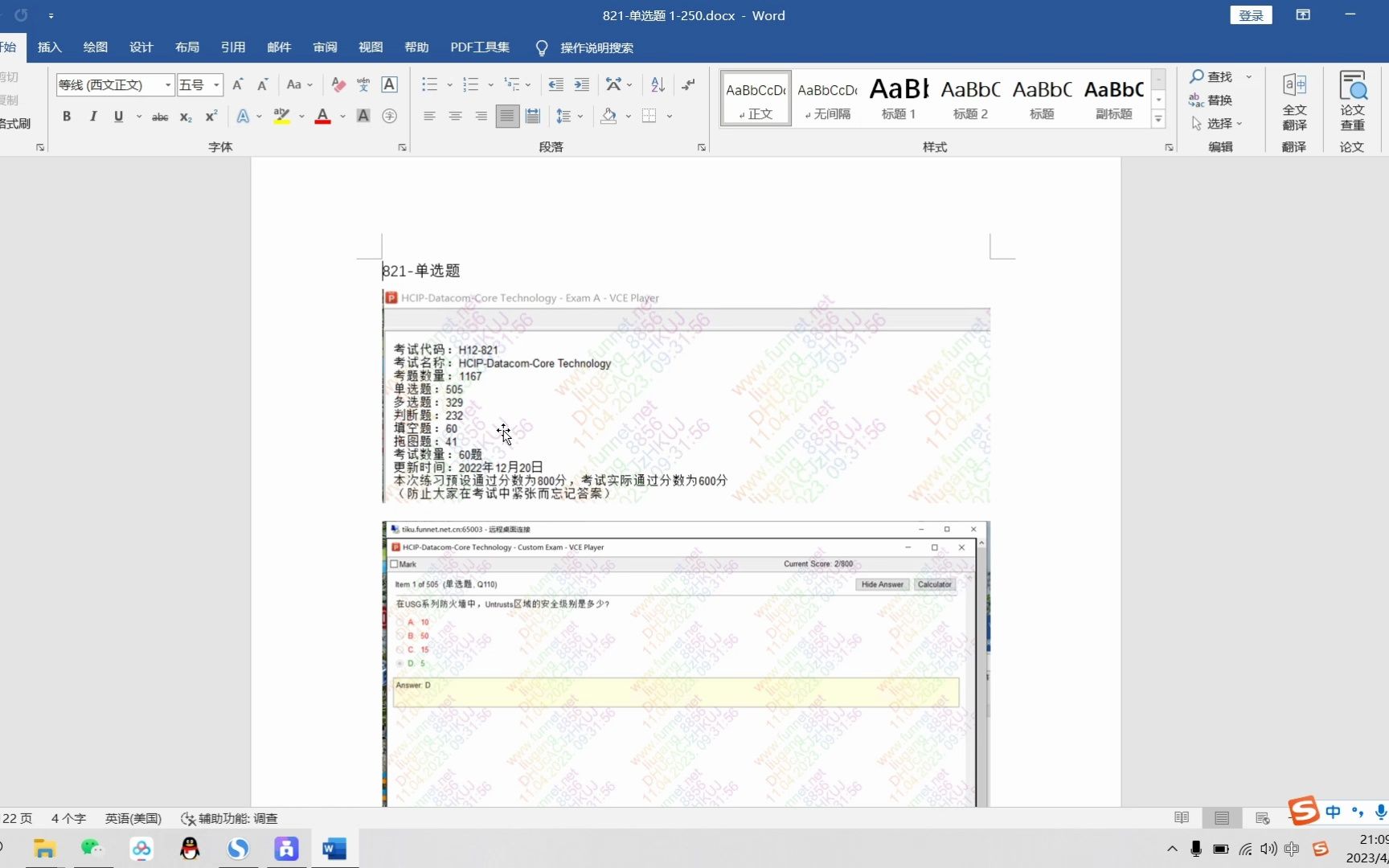
Task: Open paragraph dialog launcher
Action: tap(701, 147)
